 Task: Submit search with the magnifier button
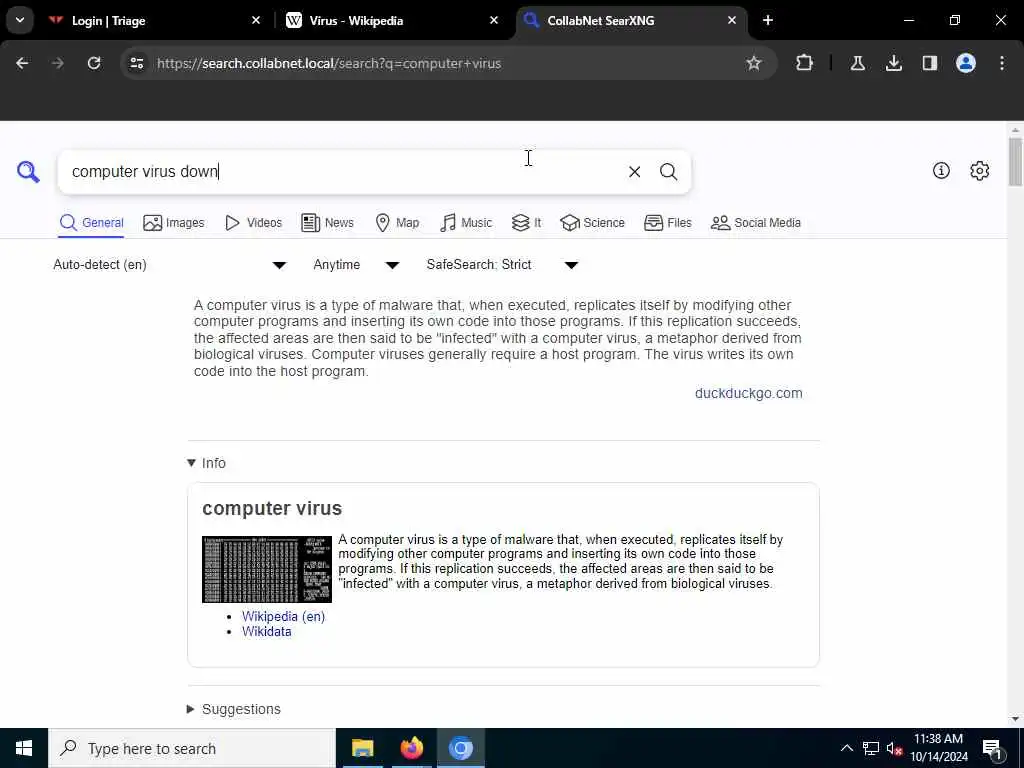click(668, 172)
